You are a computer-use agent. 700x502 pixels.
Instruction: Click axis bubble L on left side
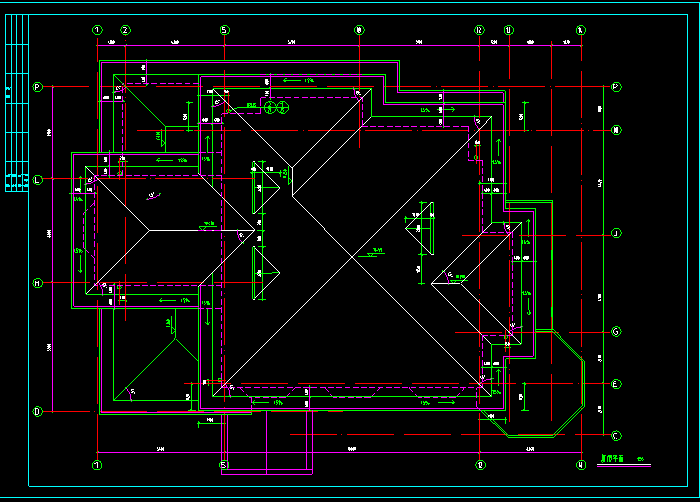(x=38, y=180)
